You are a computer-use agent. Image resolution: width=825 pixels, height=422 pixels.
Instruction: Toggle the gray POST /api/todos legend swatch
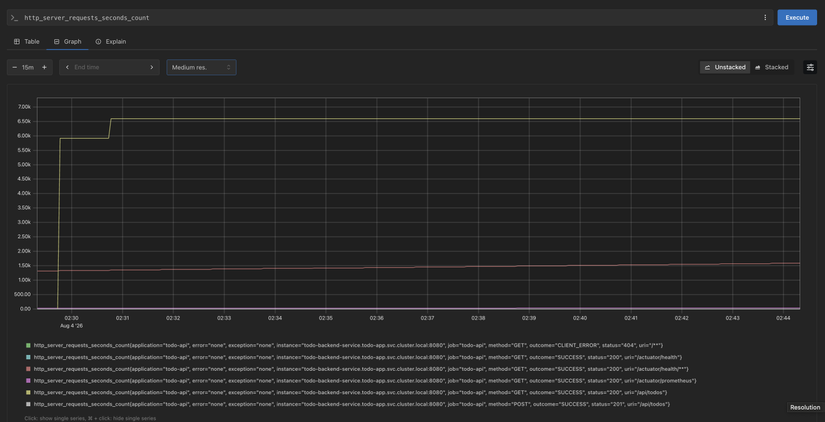28,404
